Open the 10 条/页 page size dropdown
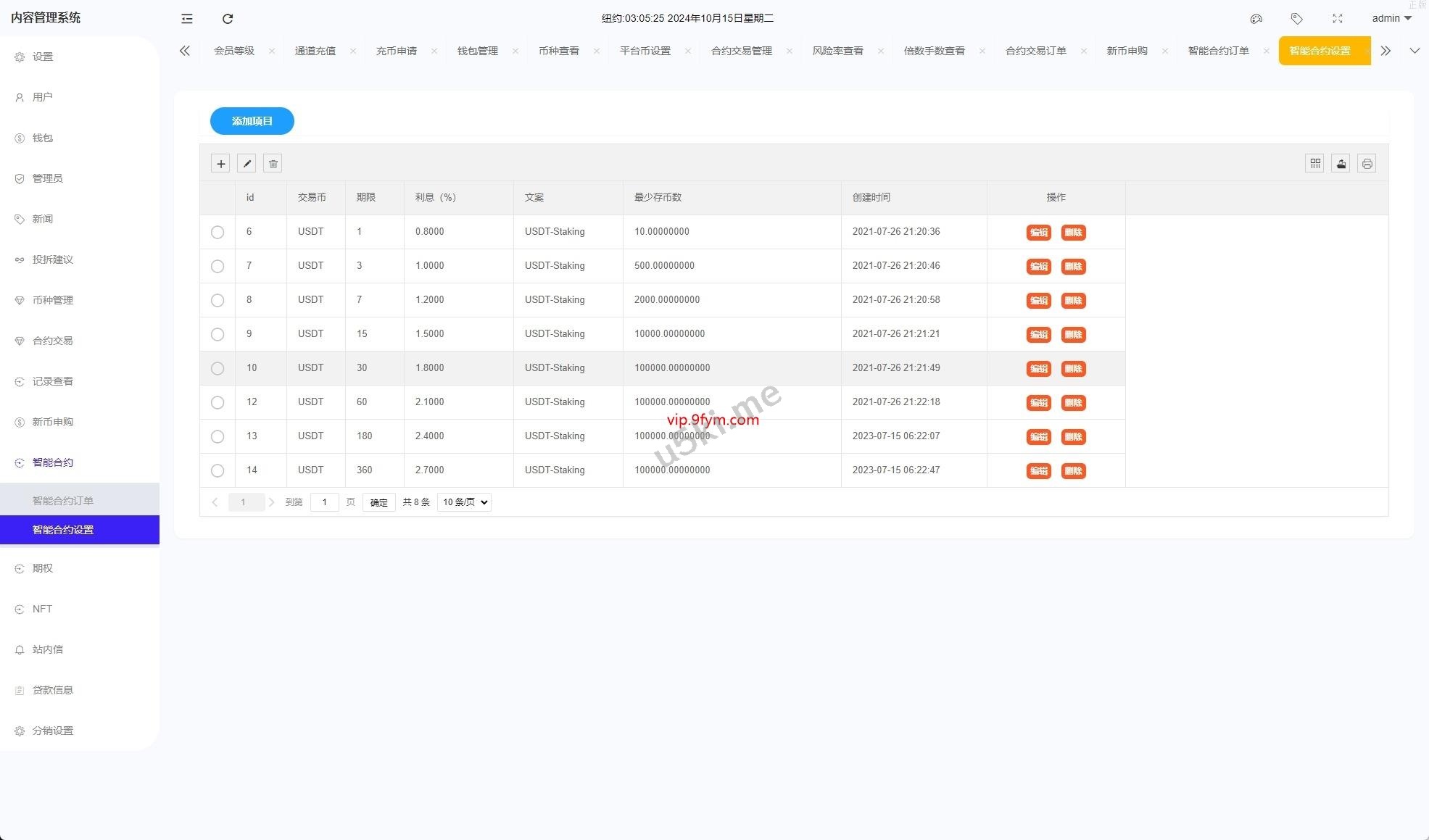Screen dimensions: 1429x840 (x=464, y=502)
